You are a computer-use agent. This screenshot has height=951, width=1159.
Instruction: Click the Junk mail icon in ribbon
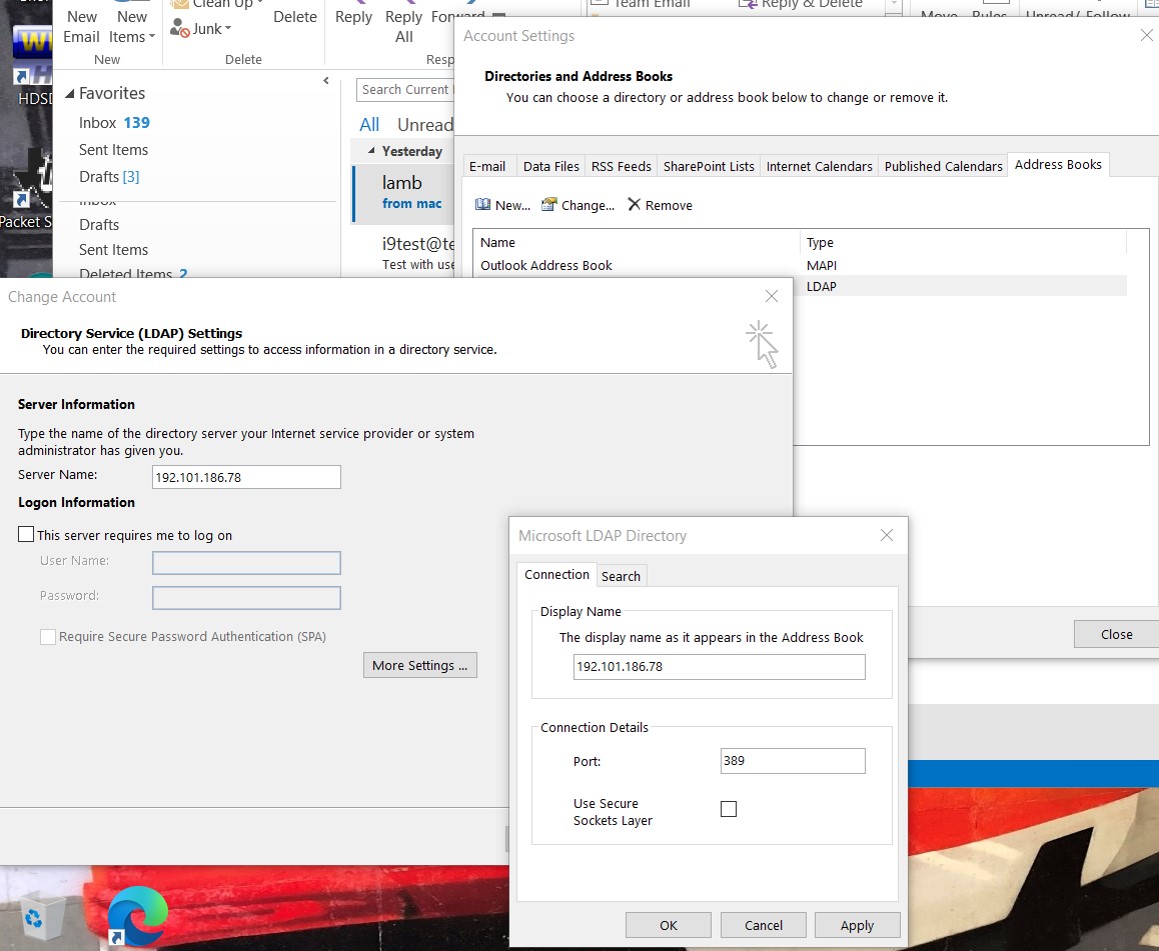(180, 29)
